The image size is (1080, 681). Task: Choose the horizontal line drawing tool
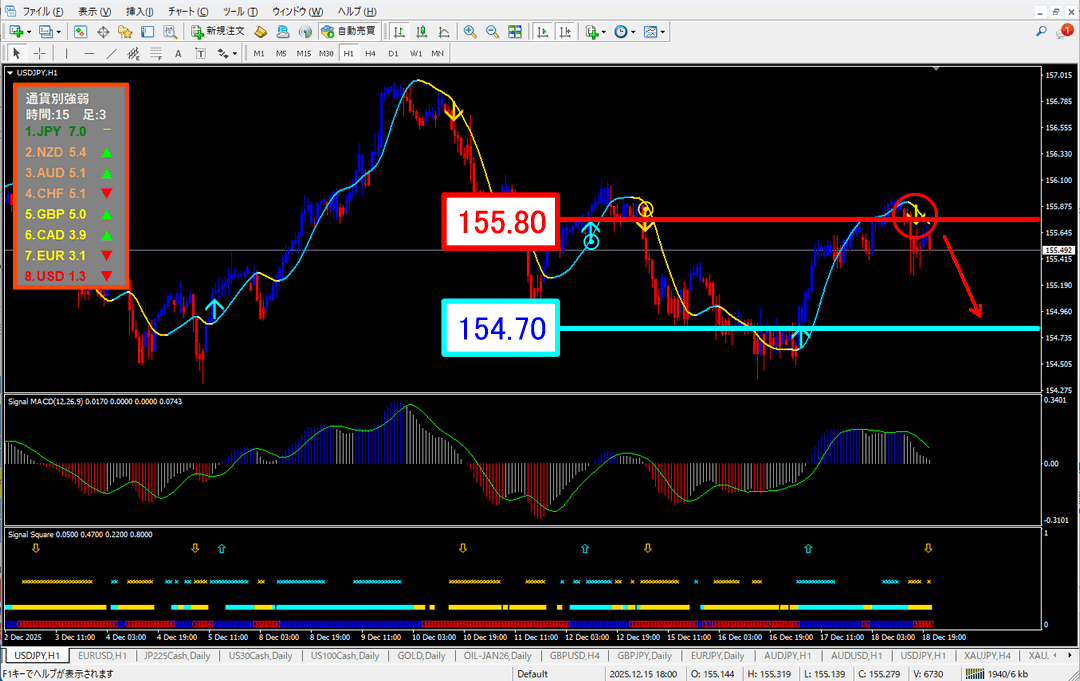(x=89, y=53)
